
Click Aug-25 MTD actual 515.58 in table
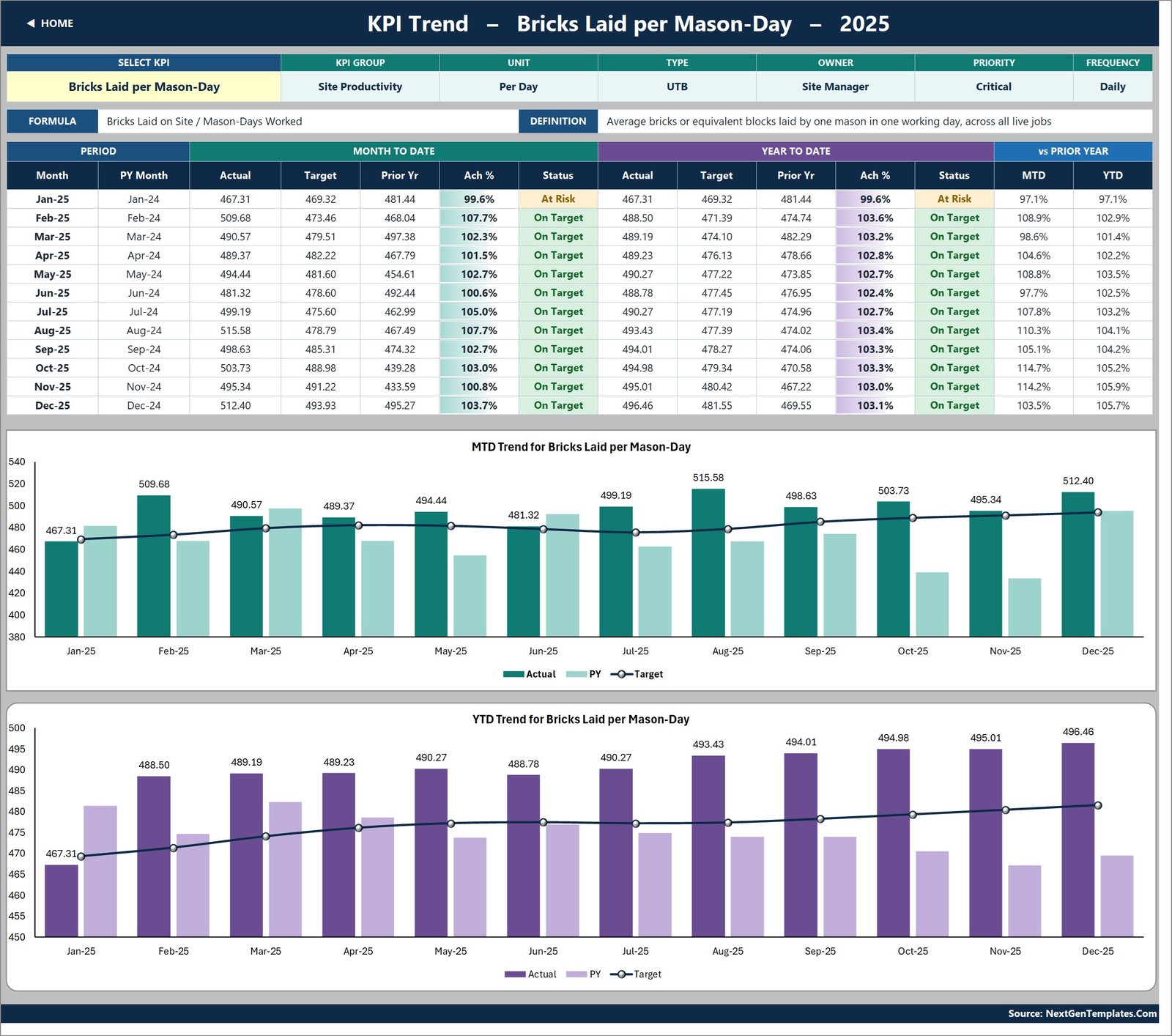[235, 330]
